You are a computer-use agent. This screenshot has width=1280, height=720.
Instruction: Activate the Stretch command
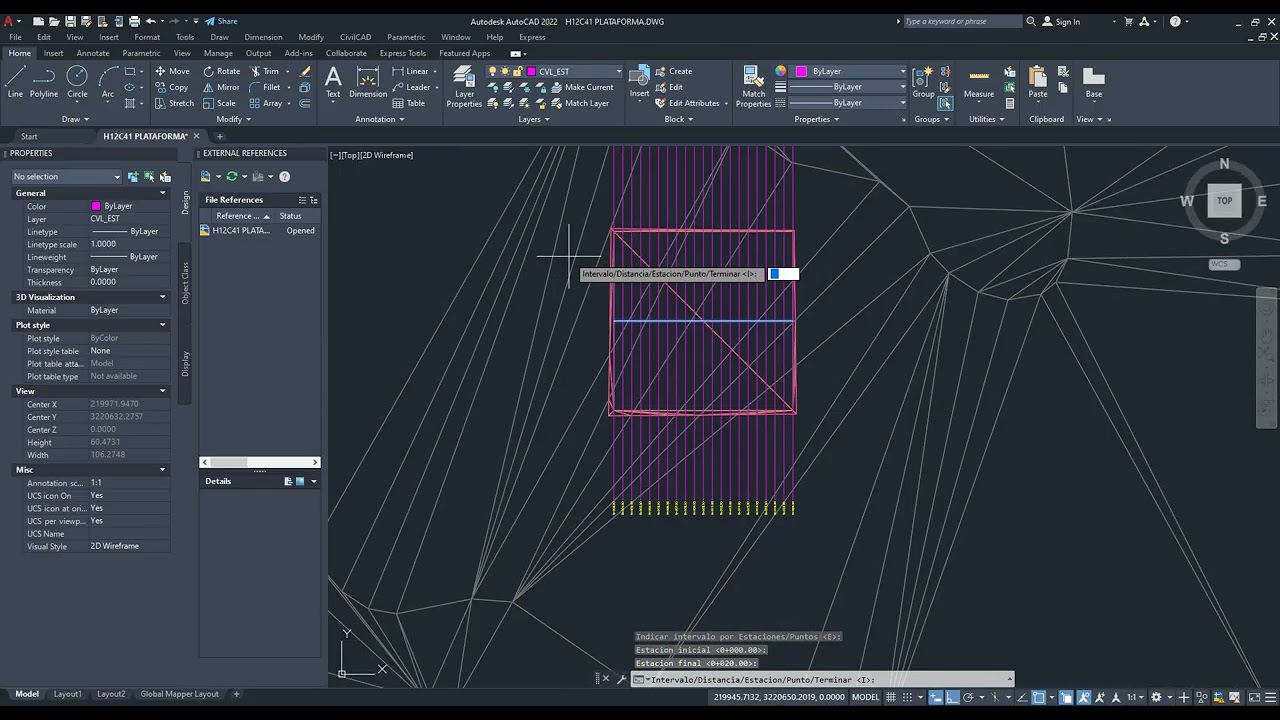click(174, 103)
